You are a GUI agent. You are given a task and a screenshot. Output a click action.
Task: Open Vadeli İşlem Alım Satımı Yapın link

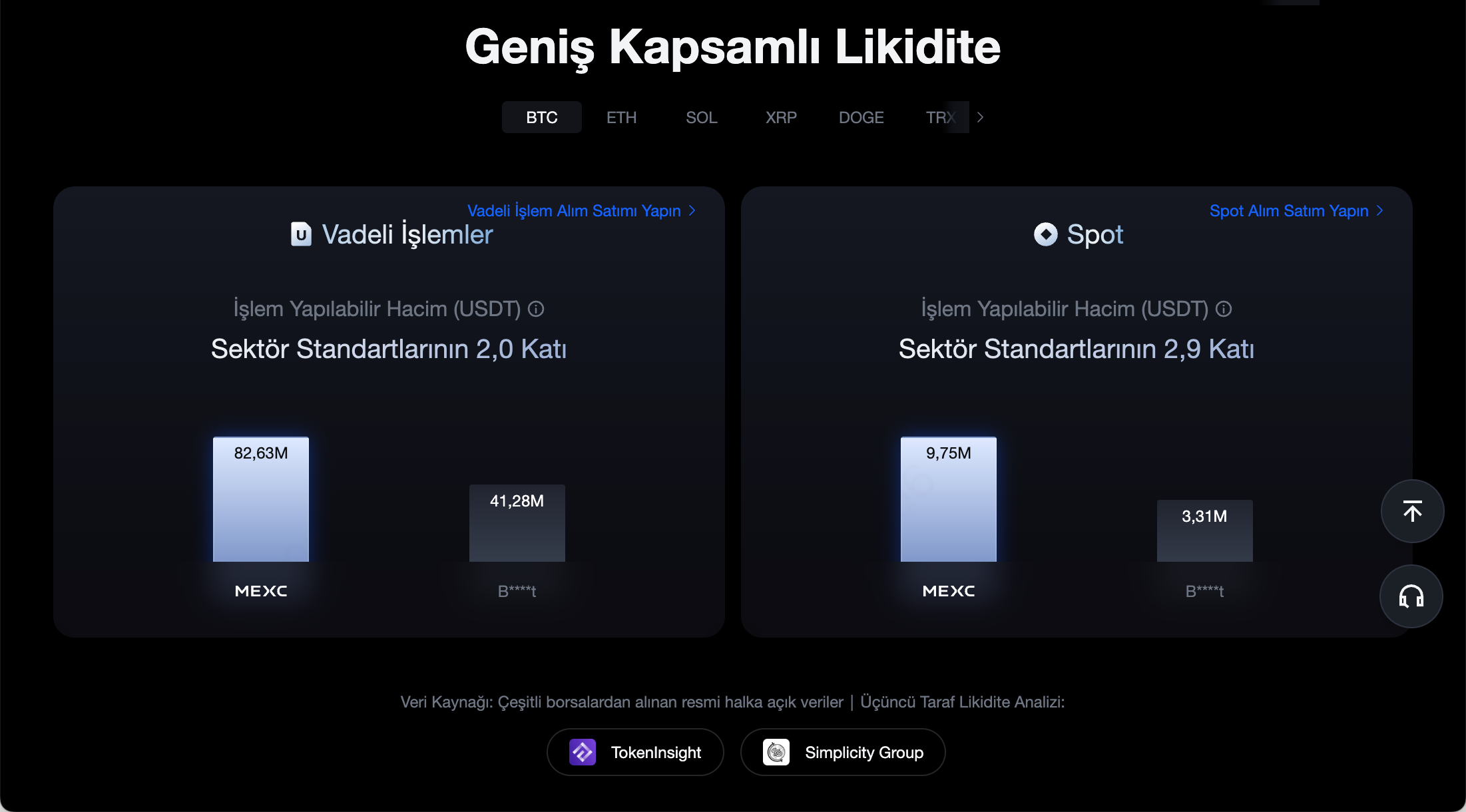coord(574,211)
